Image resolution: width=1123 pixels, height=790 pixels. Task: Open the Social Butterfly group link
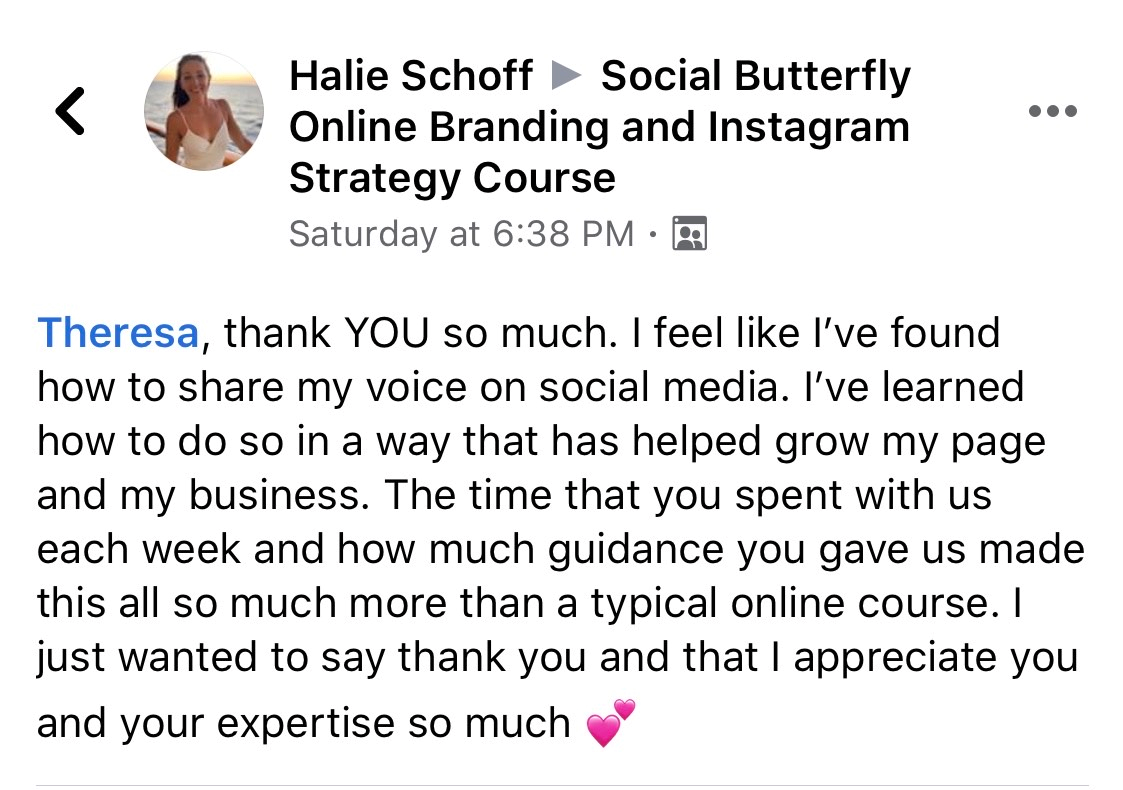tap(755, 77)
